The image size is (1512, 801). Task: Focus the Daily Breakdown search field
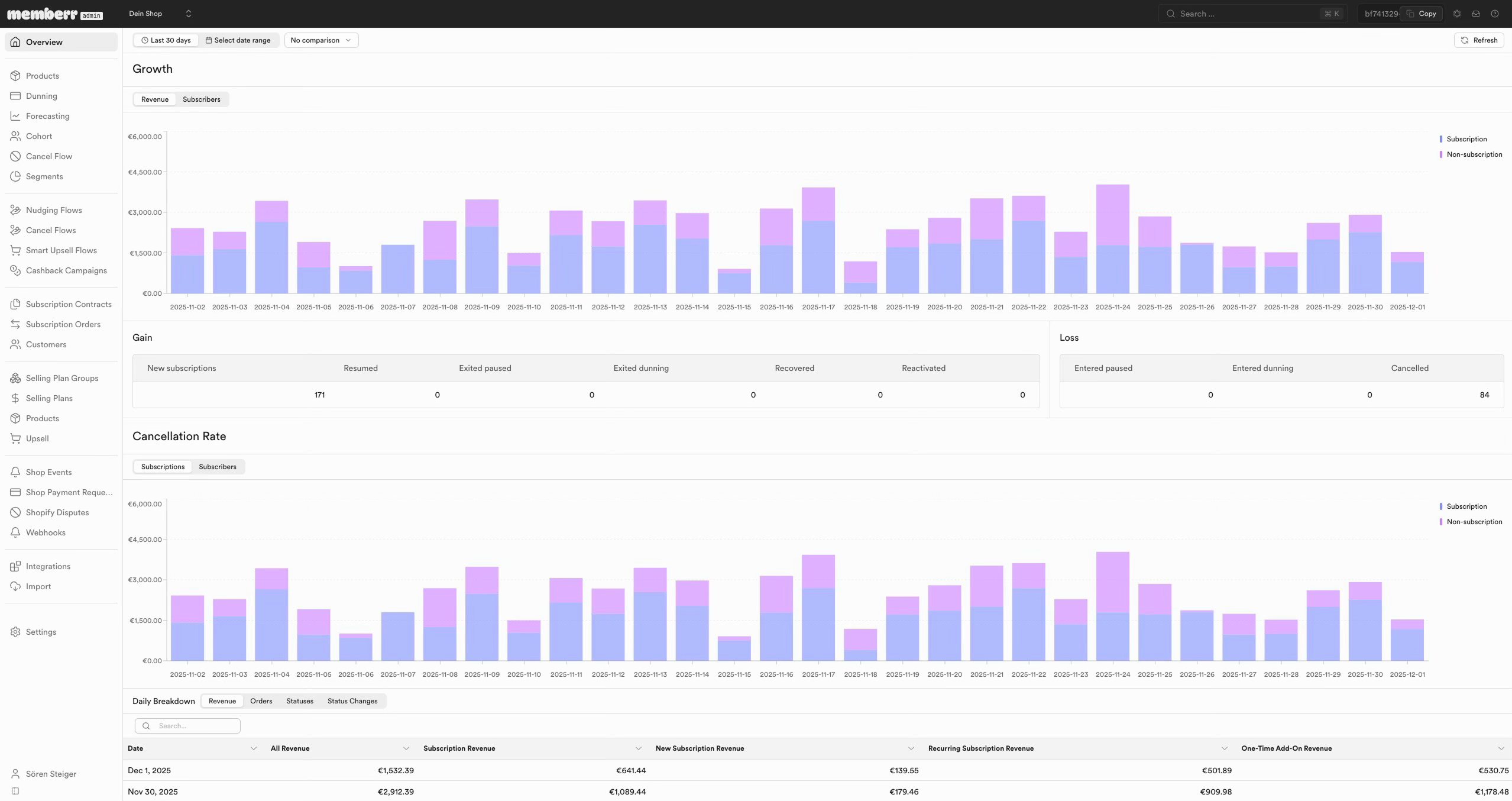(187, 726)
